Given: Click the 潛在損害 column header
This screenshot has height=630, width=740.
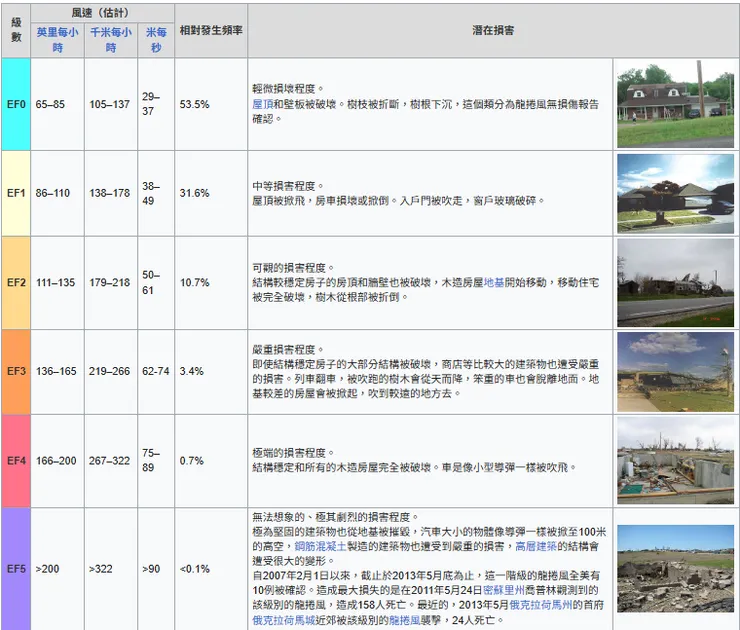Looking at the screenshot, I should pos(493,30).
